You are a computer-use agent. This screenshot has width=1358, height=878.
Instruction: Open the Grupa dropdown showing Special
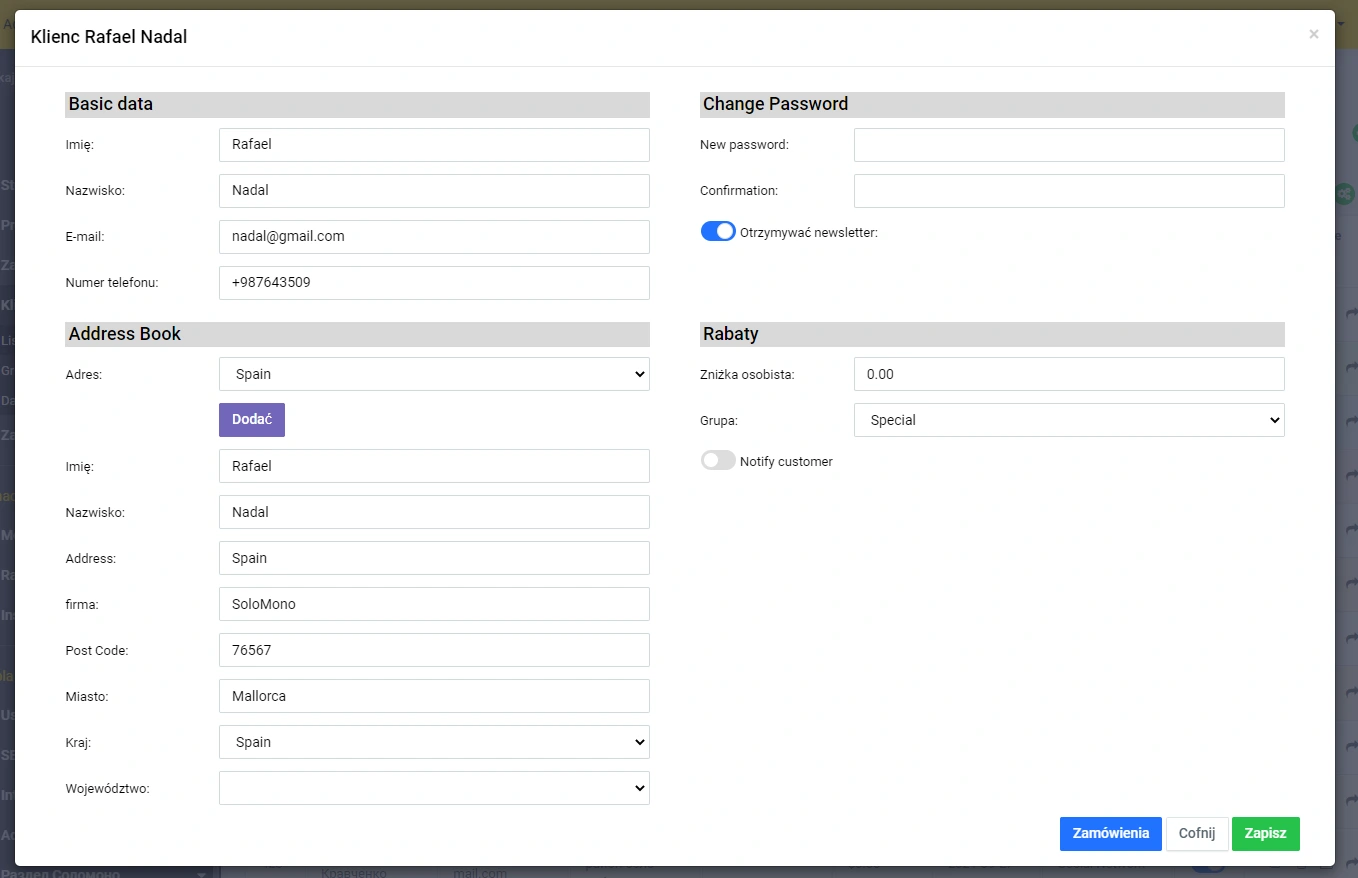click(x=1068, y=420)
